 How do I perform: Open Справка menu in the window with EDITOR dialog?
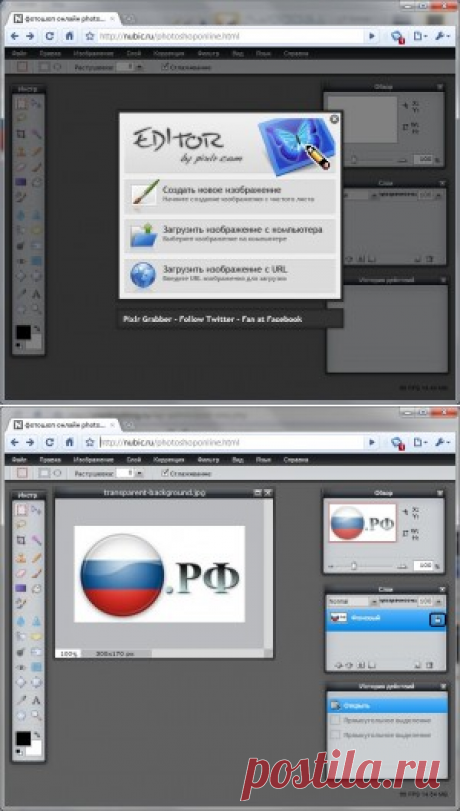pyautogui.click(x=296, y=53)
